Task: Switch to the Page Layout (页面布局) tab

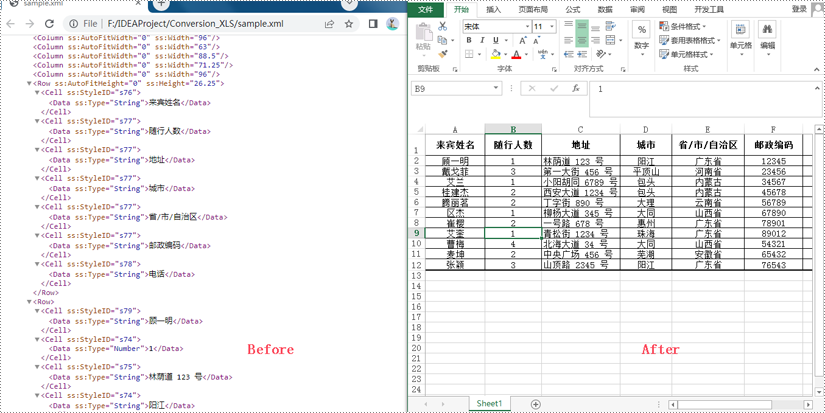Action: point(533,9)
